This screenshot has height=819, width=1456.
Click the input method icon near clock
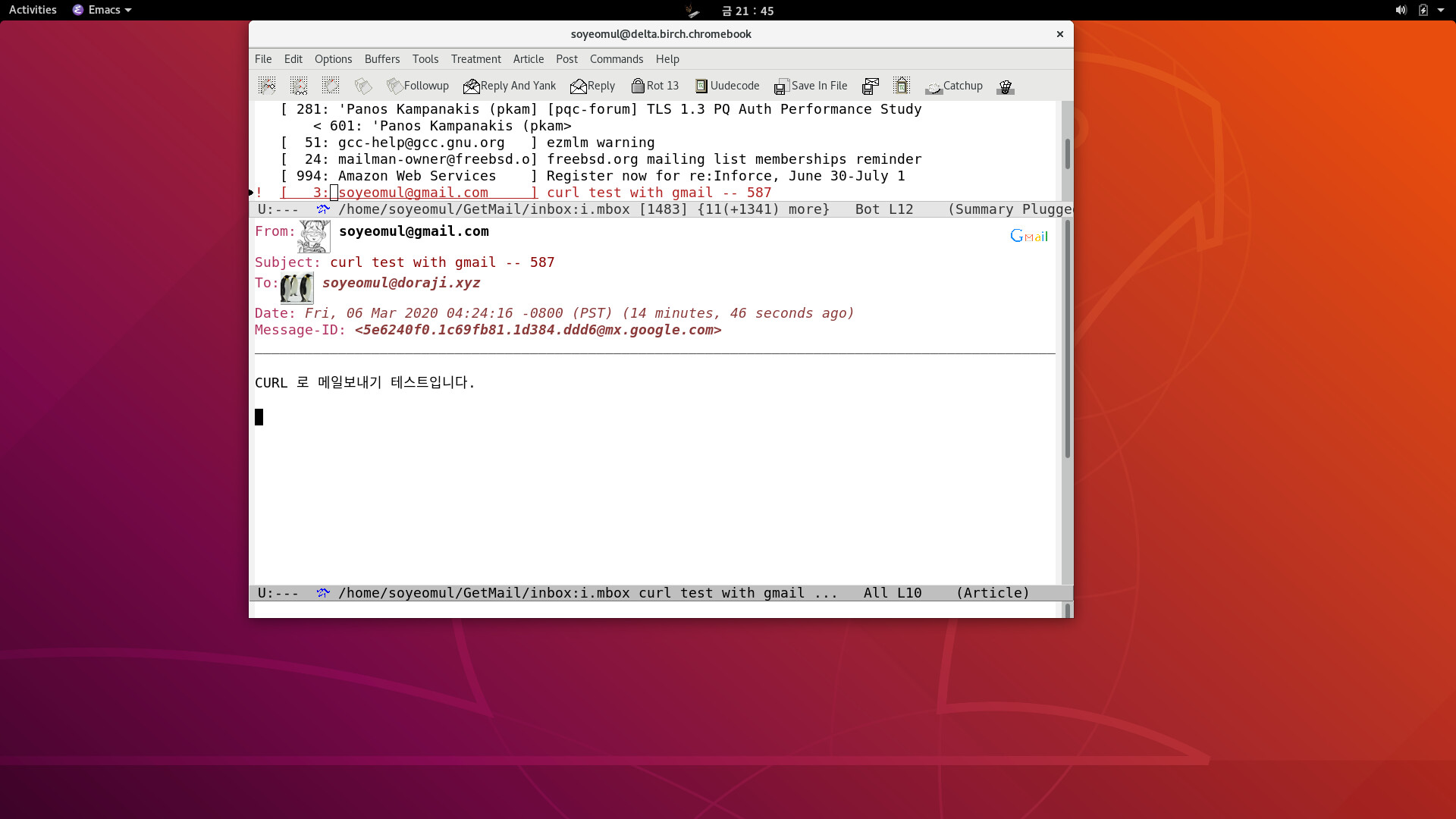(x=692, y=11)
